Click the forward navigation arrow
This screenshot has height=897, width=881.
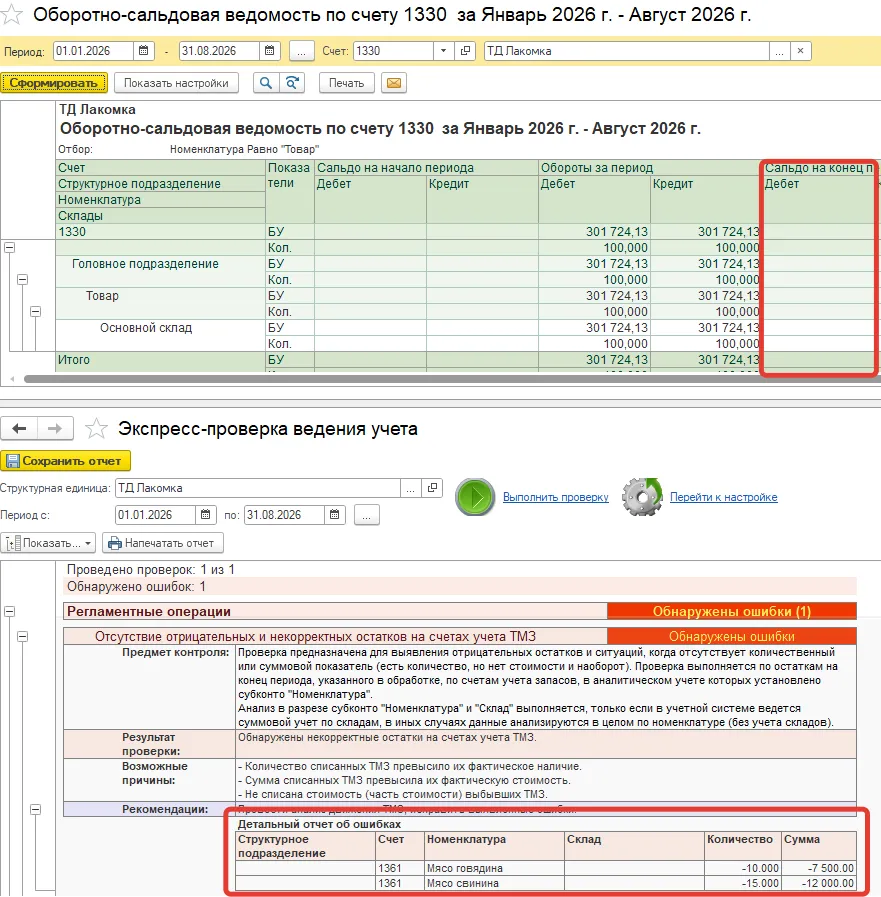[55, 428]
